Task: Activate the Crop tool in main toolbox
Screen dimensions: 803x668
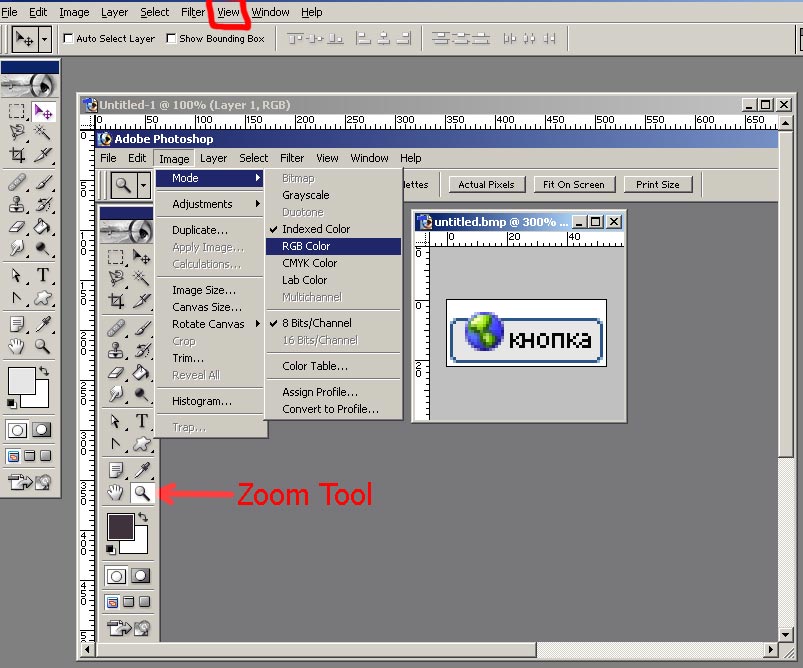Action: pos(16,154)
